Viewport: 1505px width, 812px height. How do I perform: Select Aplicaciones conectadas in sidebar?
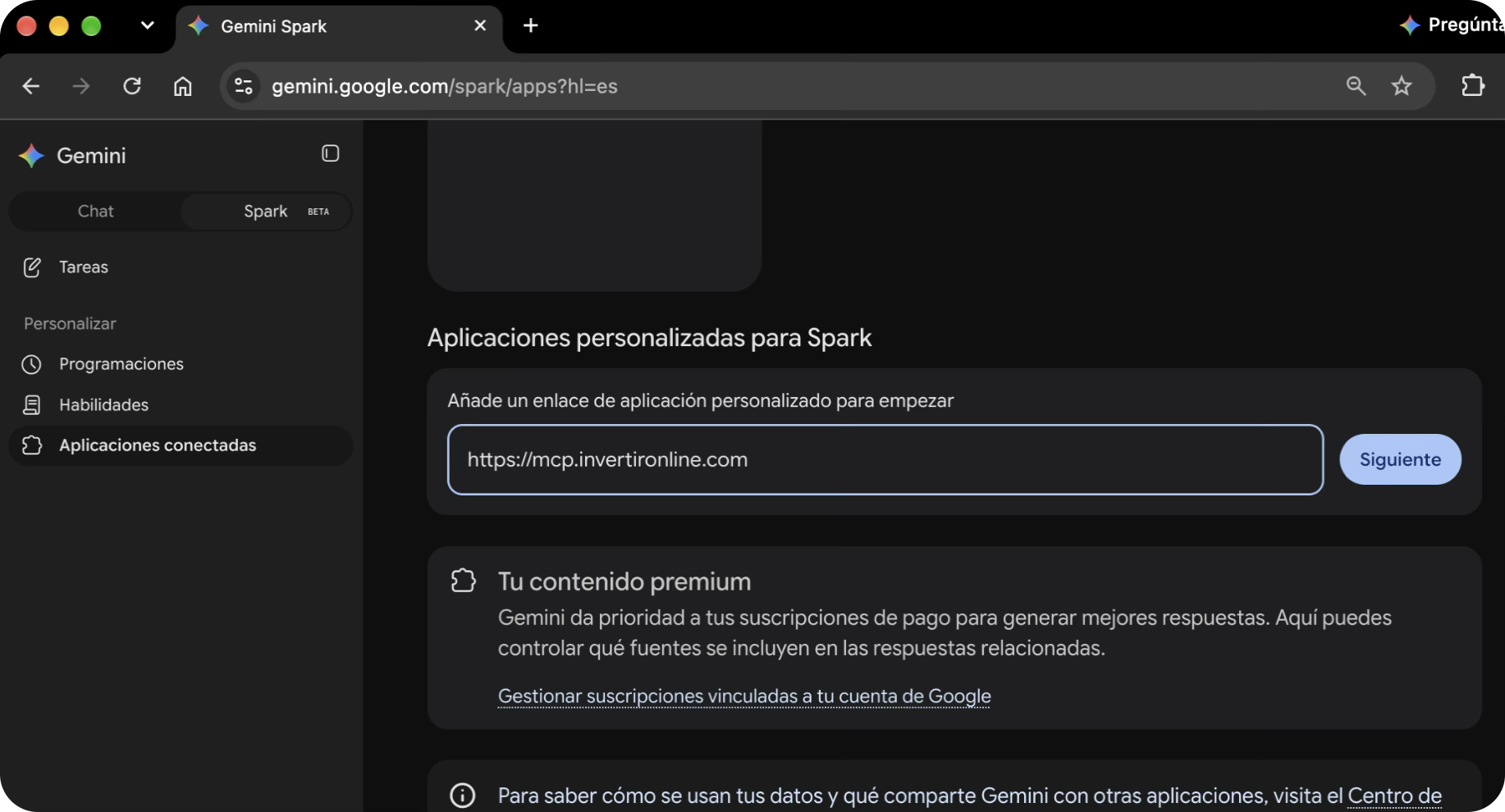point(181,445)
